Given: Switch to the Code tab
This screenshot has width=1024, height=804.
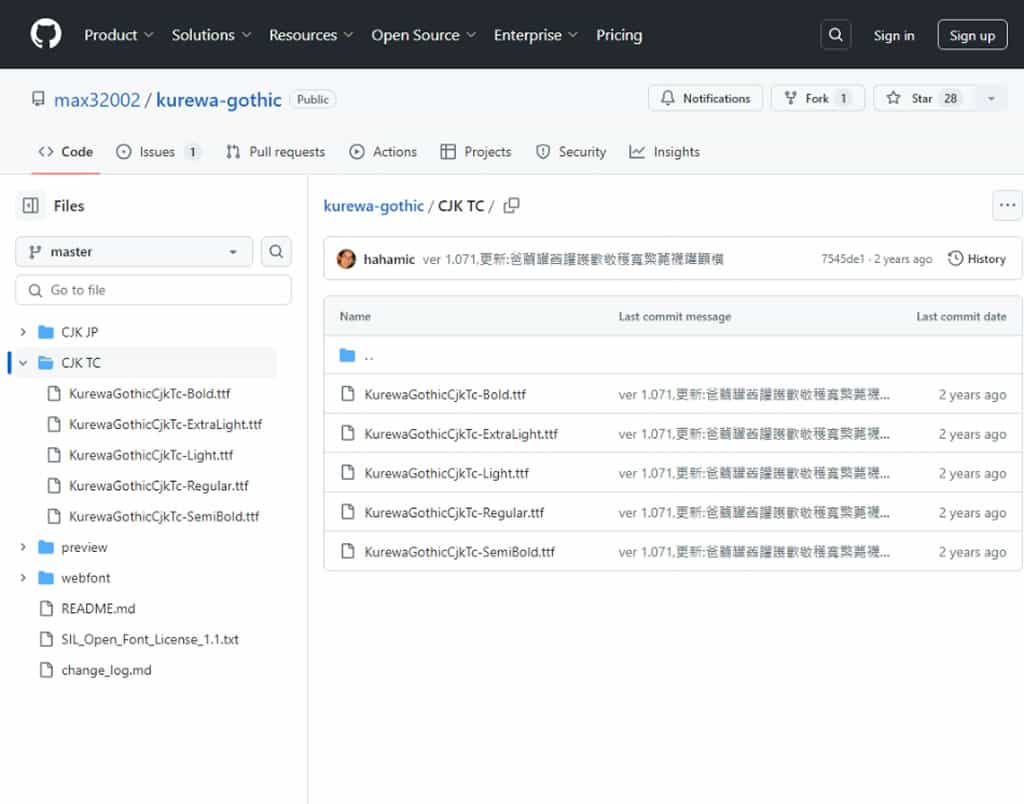Looking at the screenshot, I should click(x=65, y=152).
